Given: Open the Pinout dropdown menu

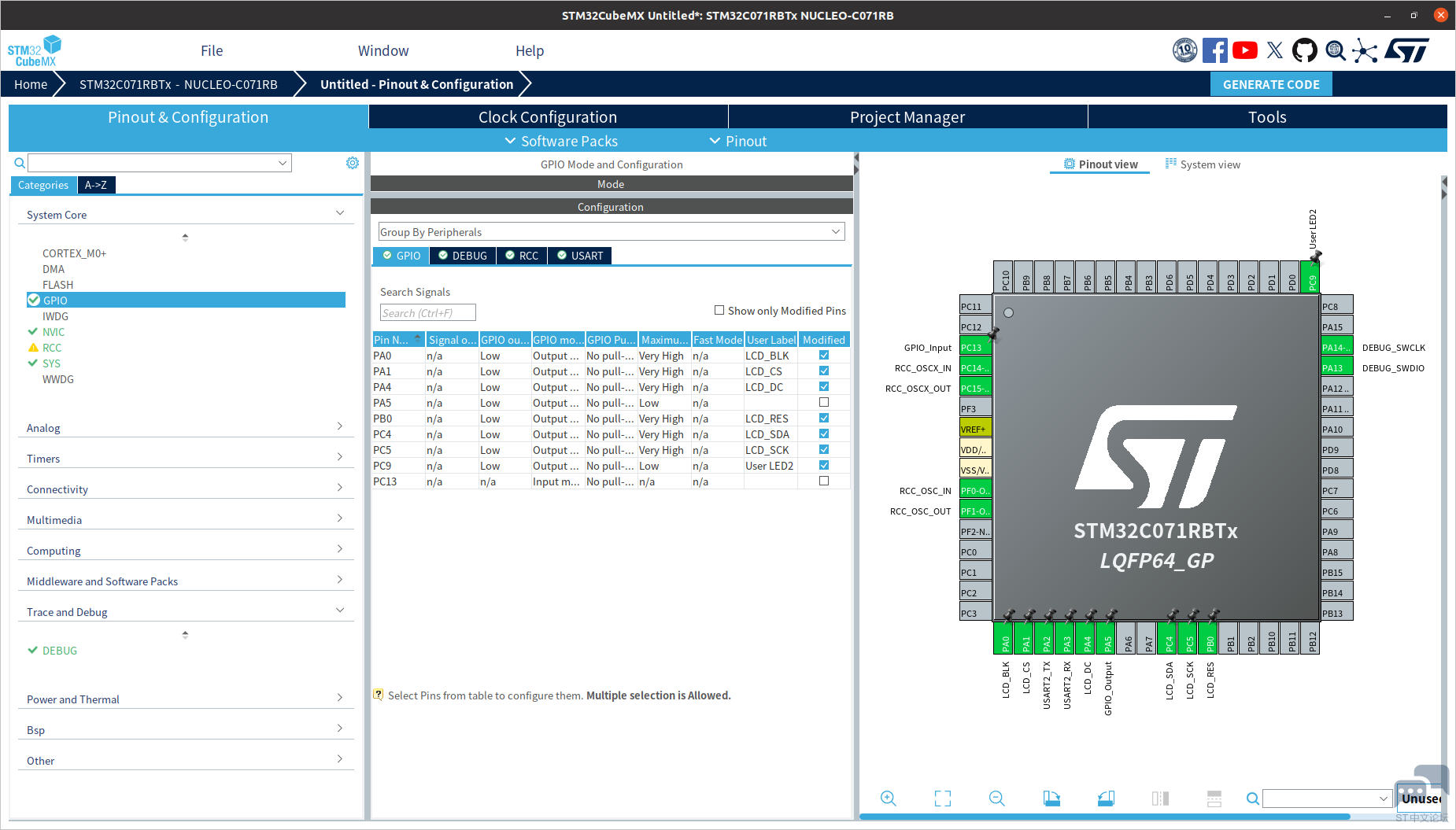Looking at the screenshot, I should [x=738, y=141].
